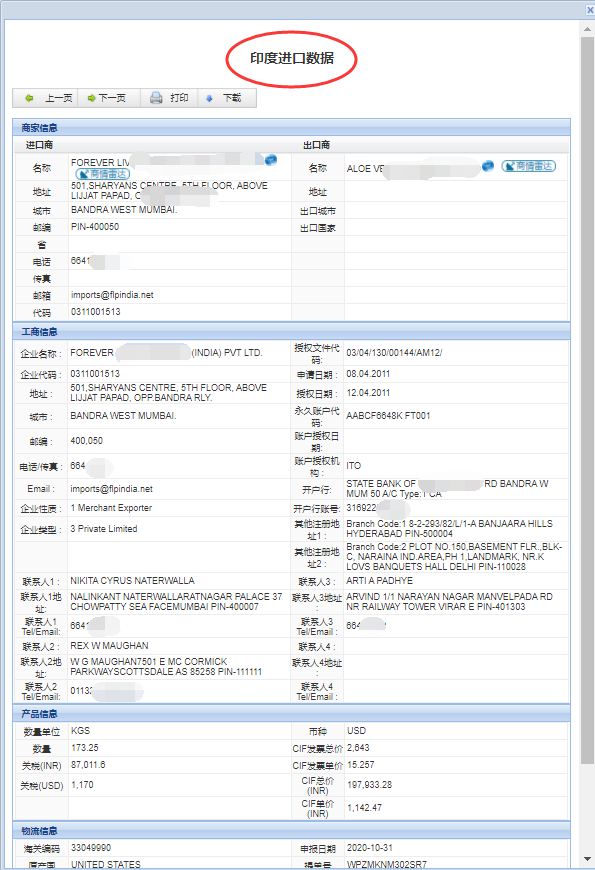
Task: Click the permanent account code AABCF6648K FT001
Action: click(x=389, y=416)
